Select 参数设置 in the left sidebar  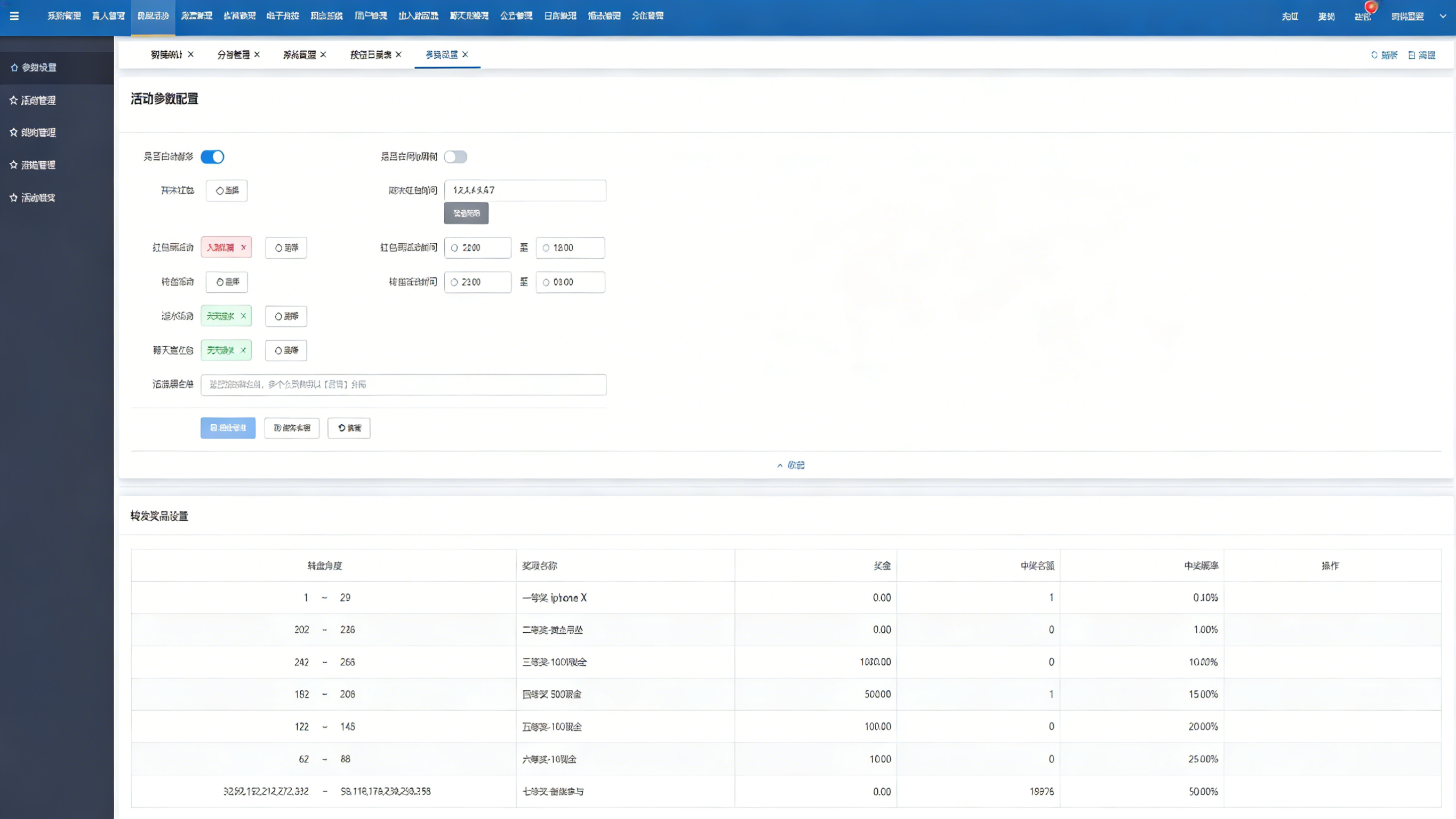(x=38, y=67)
